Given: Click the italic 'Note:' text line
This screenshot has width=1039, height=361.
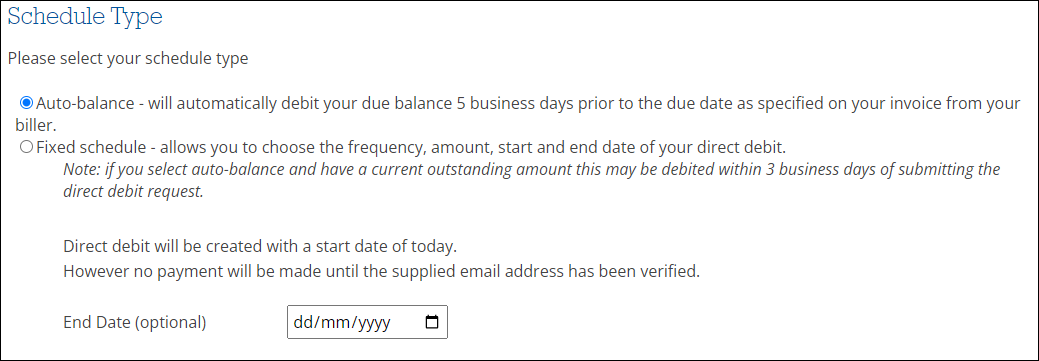Looking at the screenshot, I should click(531, 169).
